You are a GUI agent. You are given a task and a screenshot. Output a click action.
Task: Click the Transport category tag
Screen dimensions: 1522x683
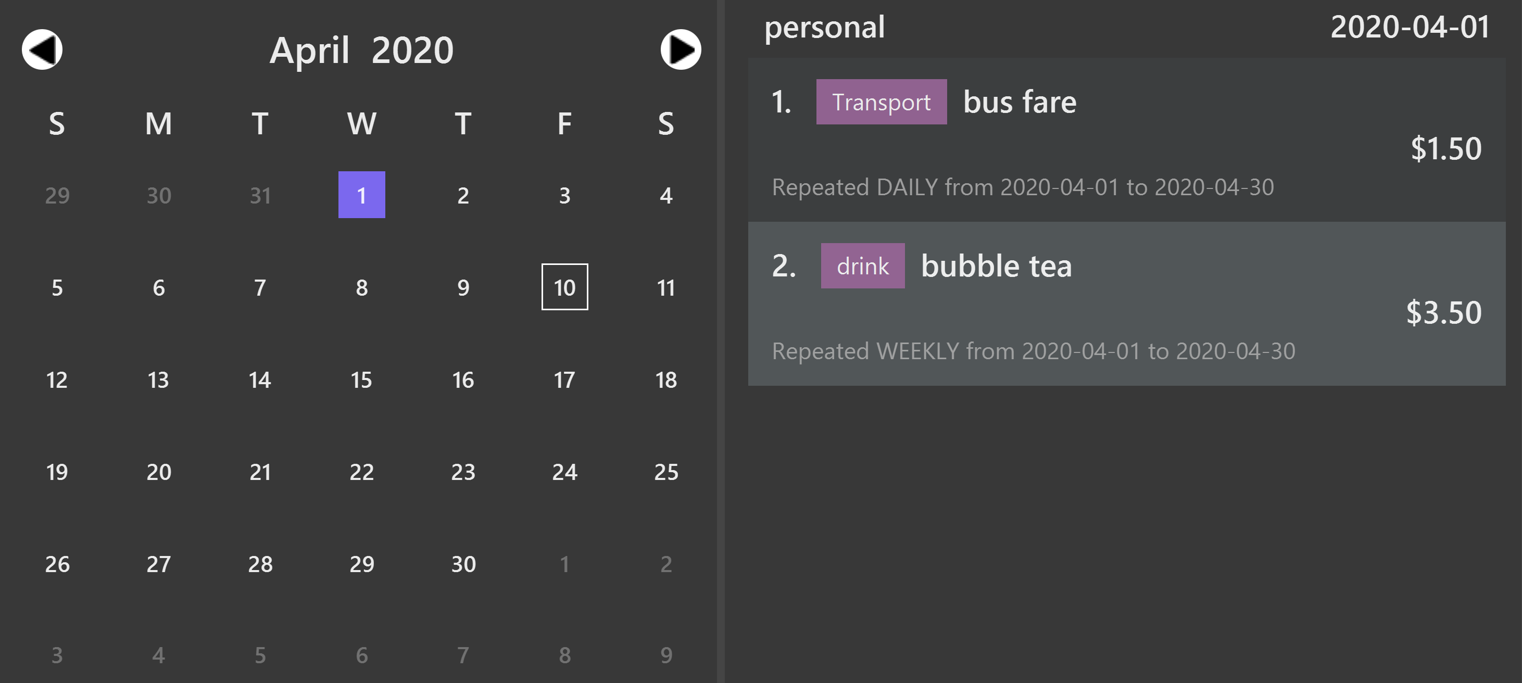[x=881, y=102]
